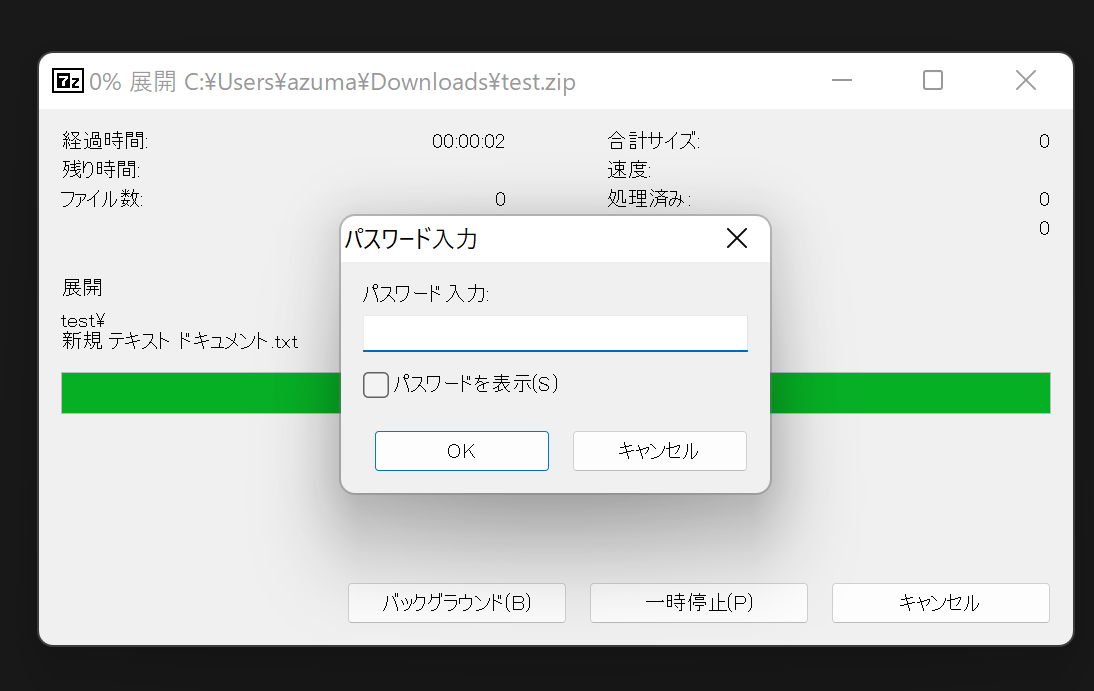This screenshot has height=691, width=1094.
Task: Click the elapsed time value 00:00:02
Action: click(x=468, y=141)
